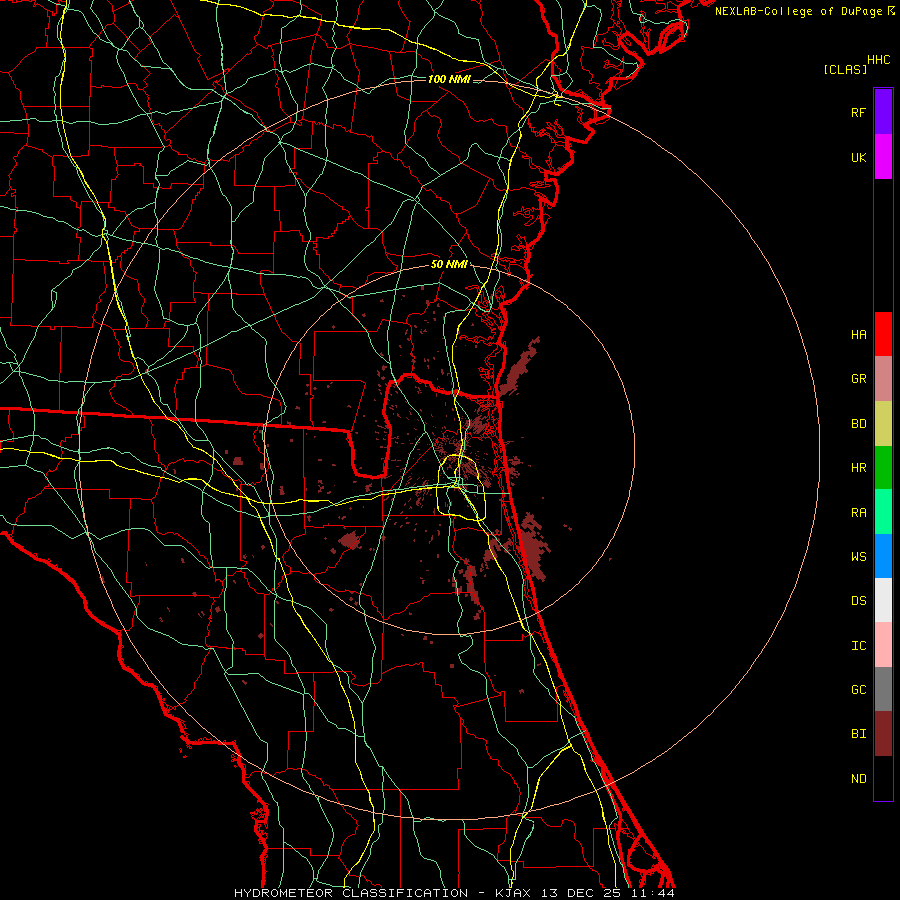Image resolution: width=900 pixels, height=900 pixels.
Task: Select the IC light pink legend swatch
Action: pyautogui.click(x=883, y=645)
